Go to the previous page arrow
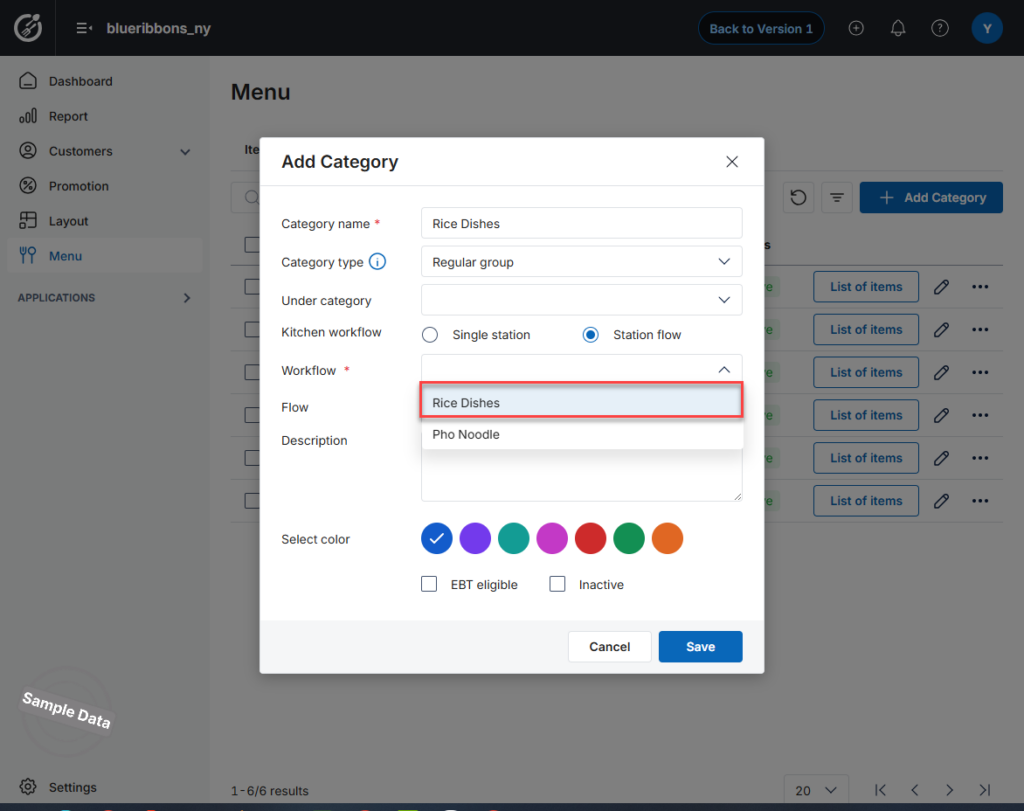1024x811 pixels. tap(915, 790)
